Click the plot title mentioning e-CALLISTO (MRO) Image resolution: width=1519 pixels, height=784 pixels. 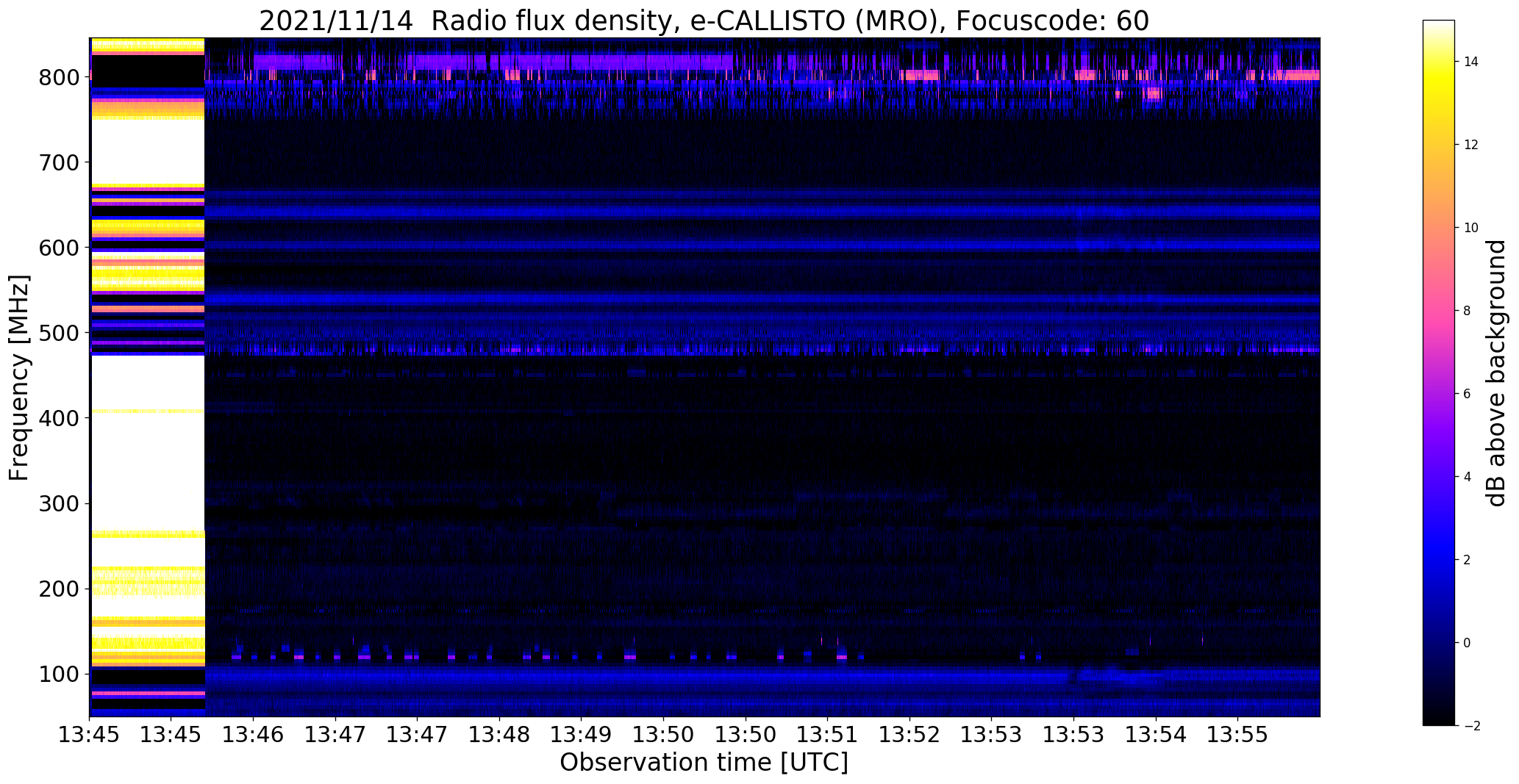(704, 21)
